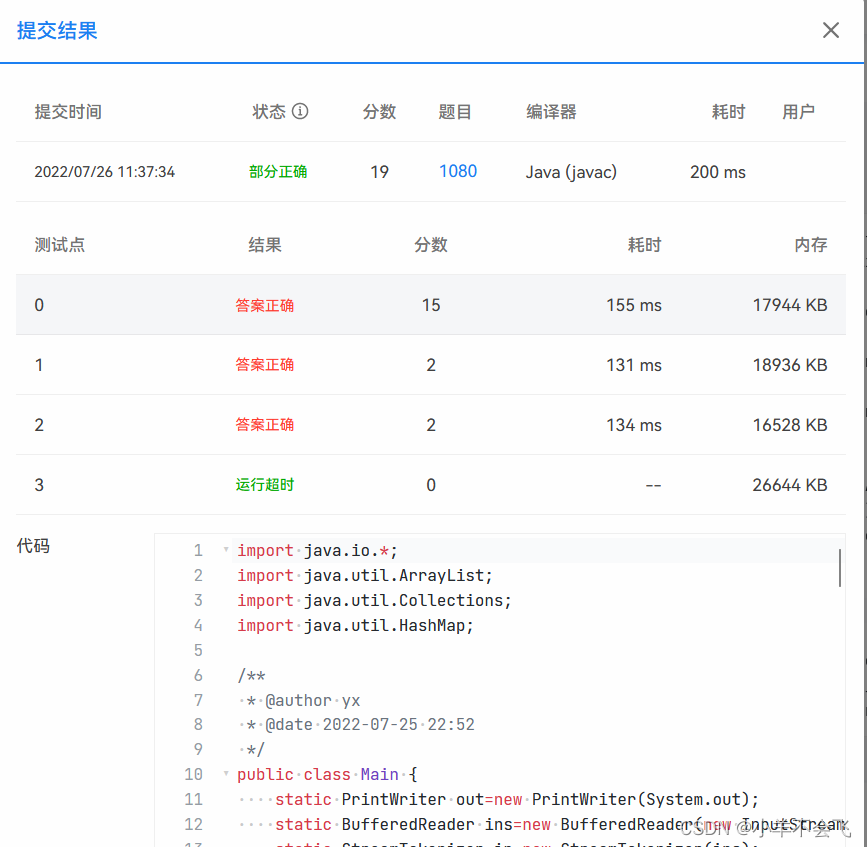Click the 编译器 column header

(x=551, y=111)
